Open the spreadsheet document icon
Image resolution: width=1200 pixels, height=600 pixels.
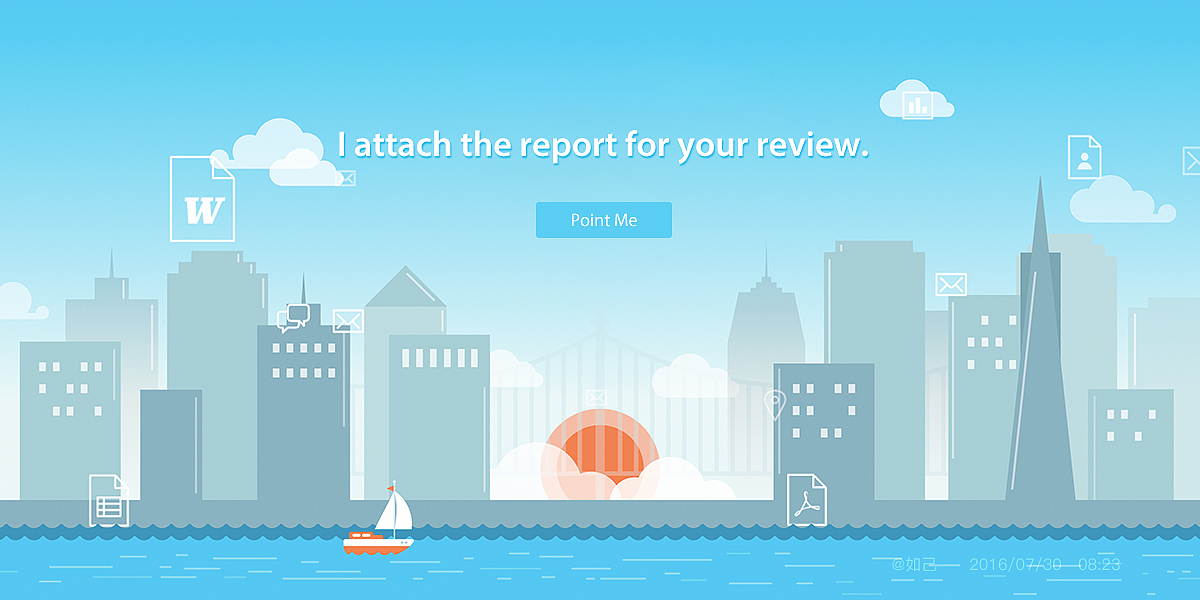point(109,500)
